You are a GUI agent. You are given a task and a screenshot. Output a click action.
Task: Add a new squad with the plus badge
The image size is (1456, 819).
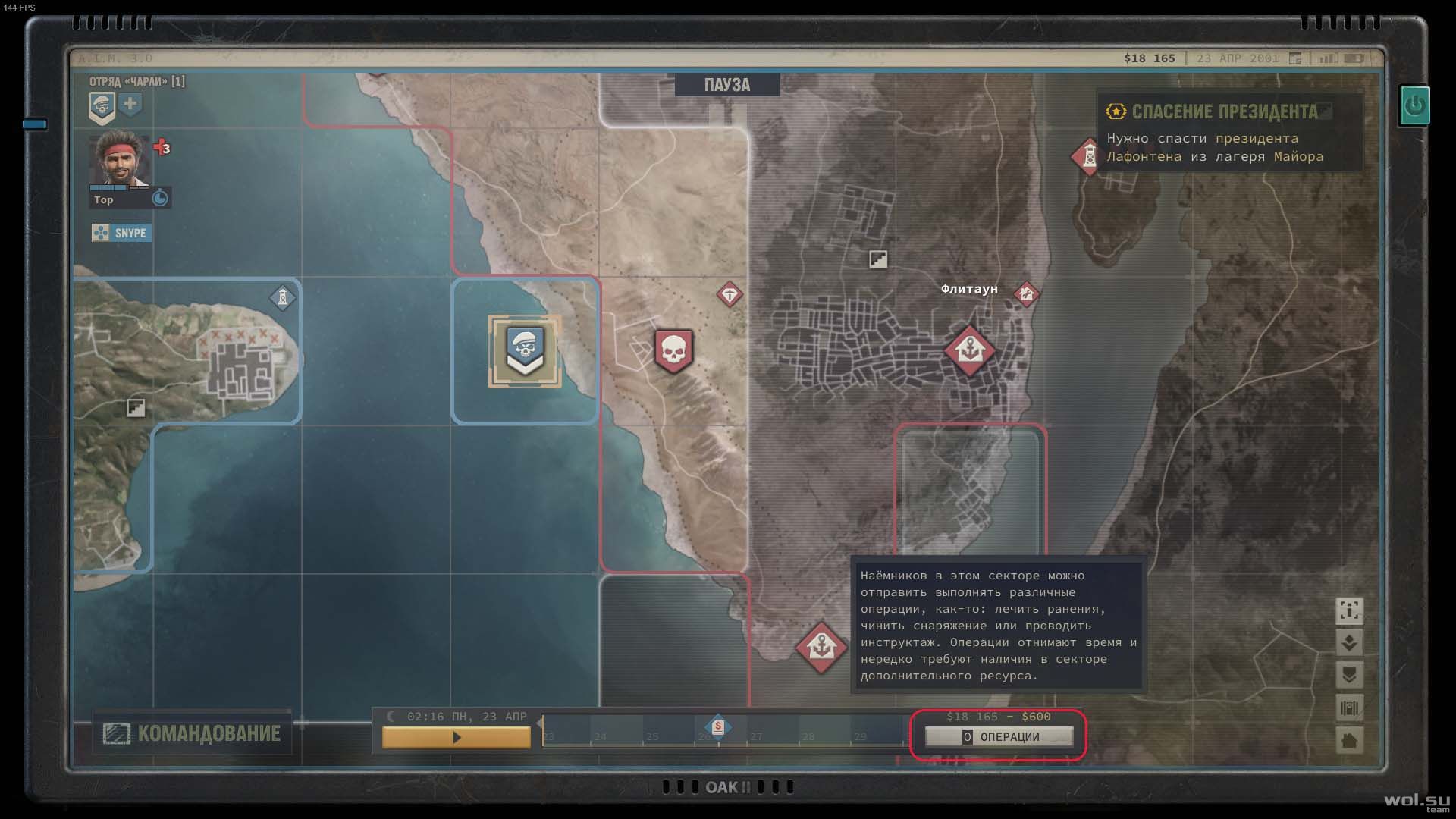130,105
